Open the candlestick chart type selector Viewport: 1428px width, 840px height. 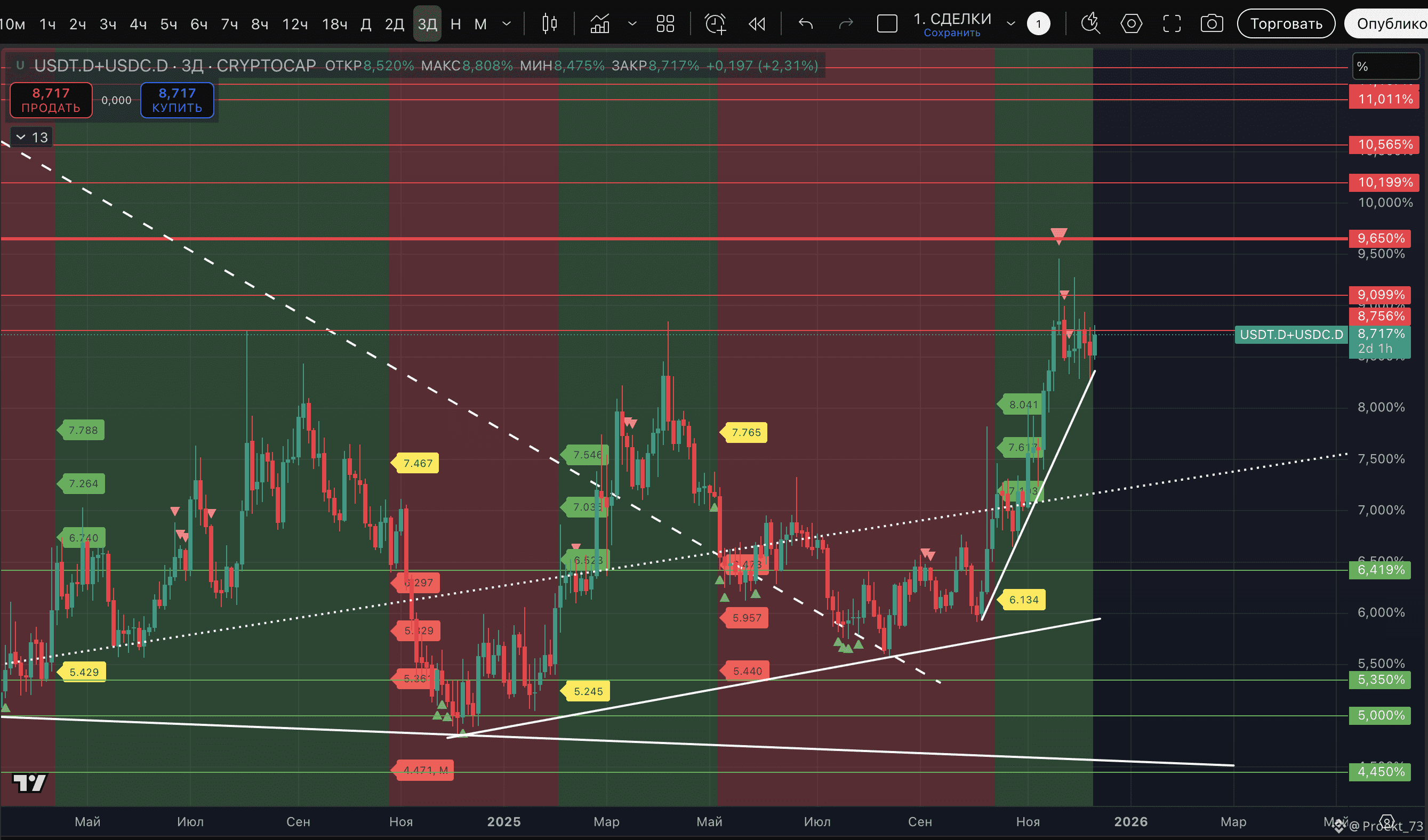click(x=549, y=24)
